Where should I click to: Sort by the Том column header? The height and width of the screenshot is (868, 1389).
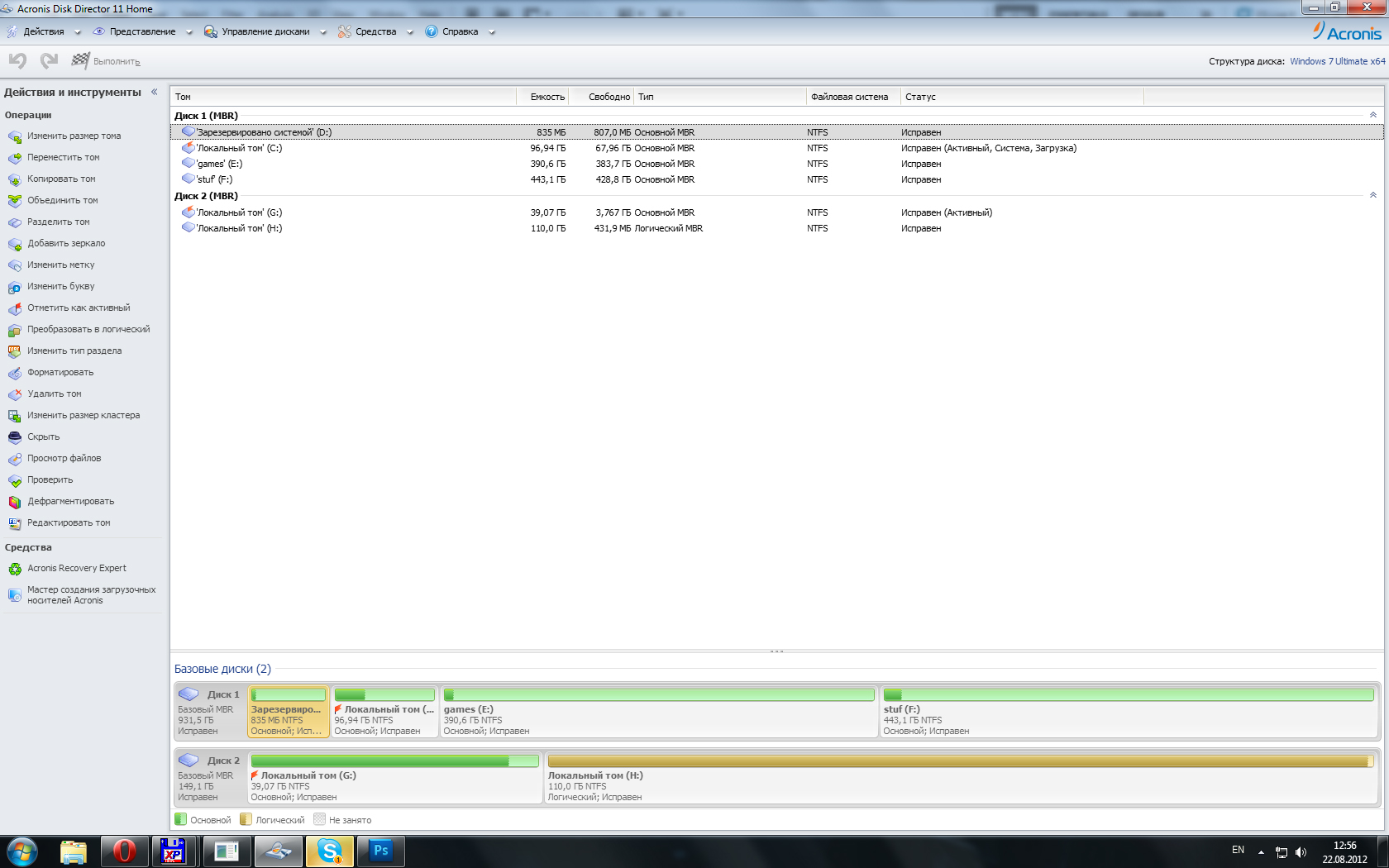(343, 97)
